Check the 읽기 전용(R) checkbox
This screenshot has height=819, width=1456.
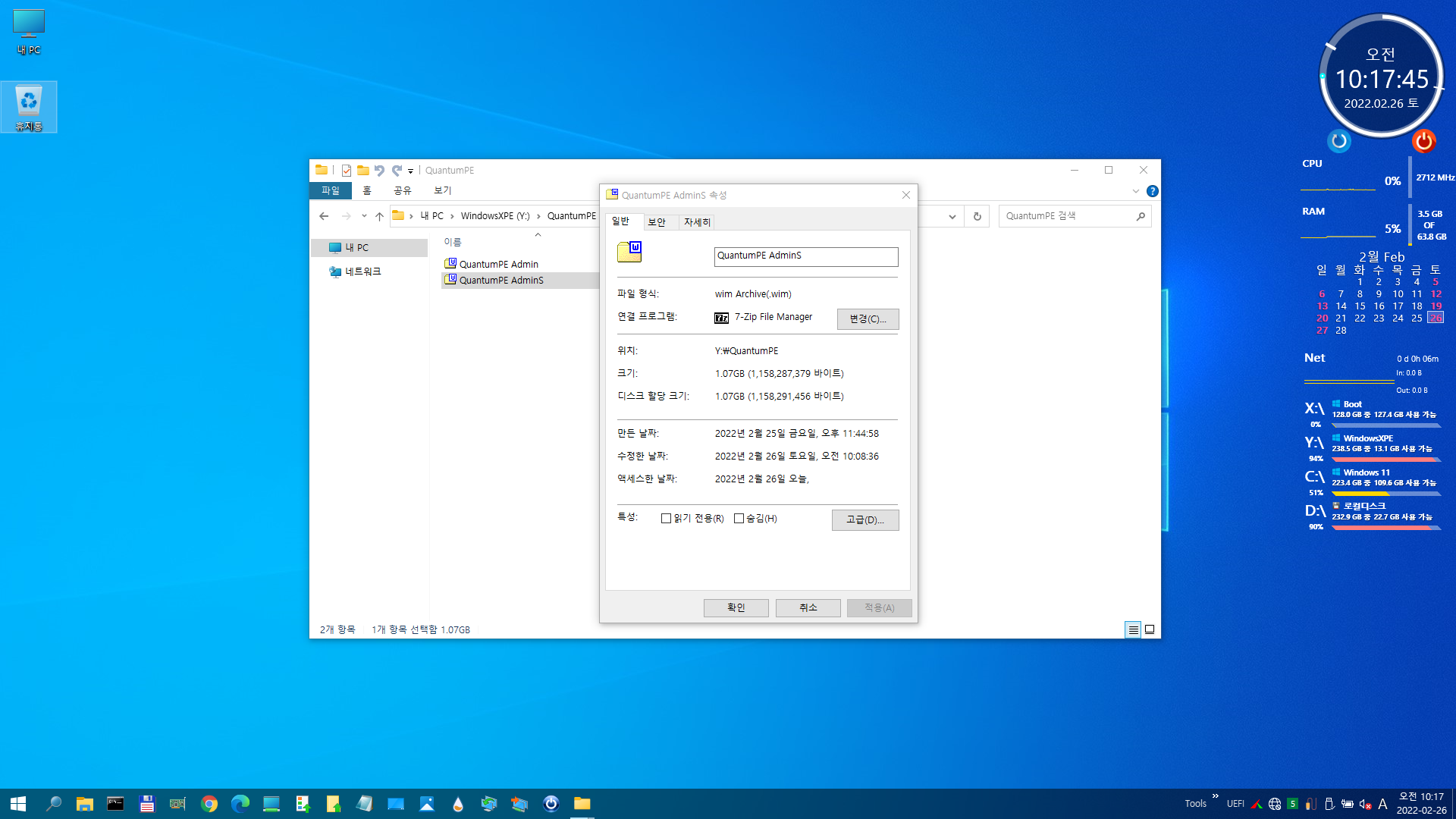[666, 519]
